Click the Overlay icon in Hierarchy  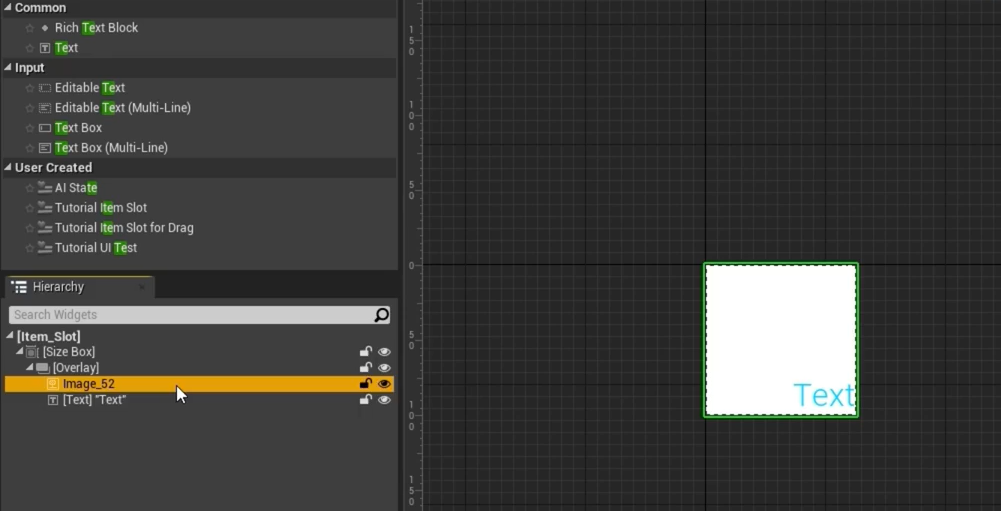pyautogui.click(x=42, y=368)
